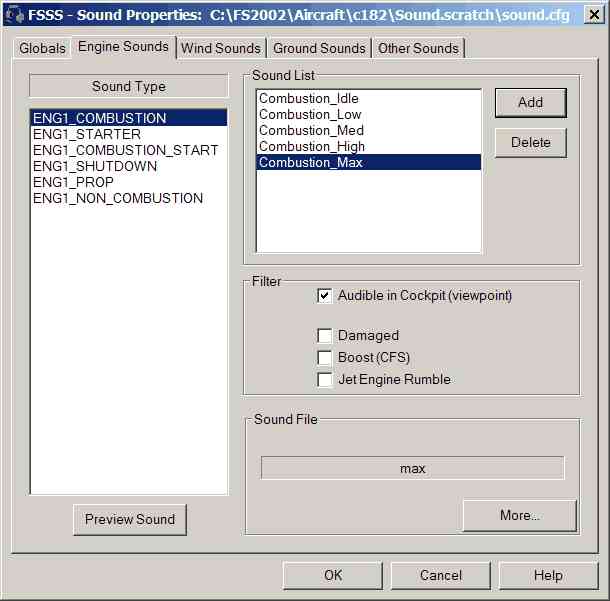610x601 pixels.
Task: Choose ENG1_NON_COMBUSTION entry
Action: coord(129,198)
